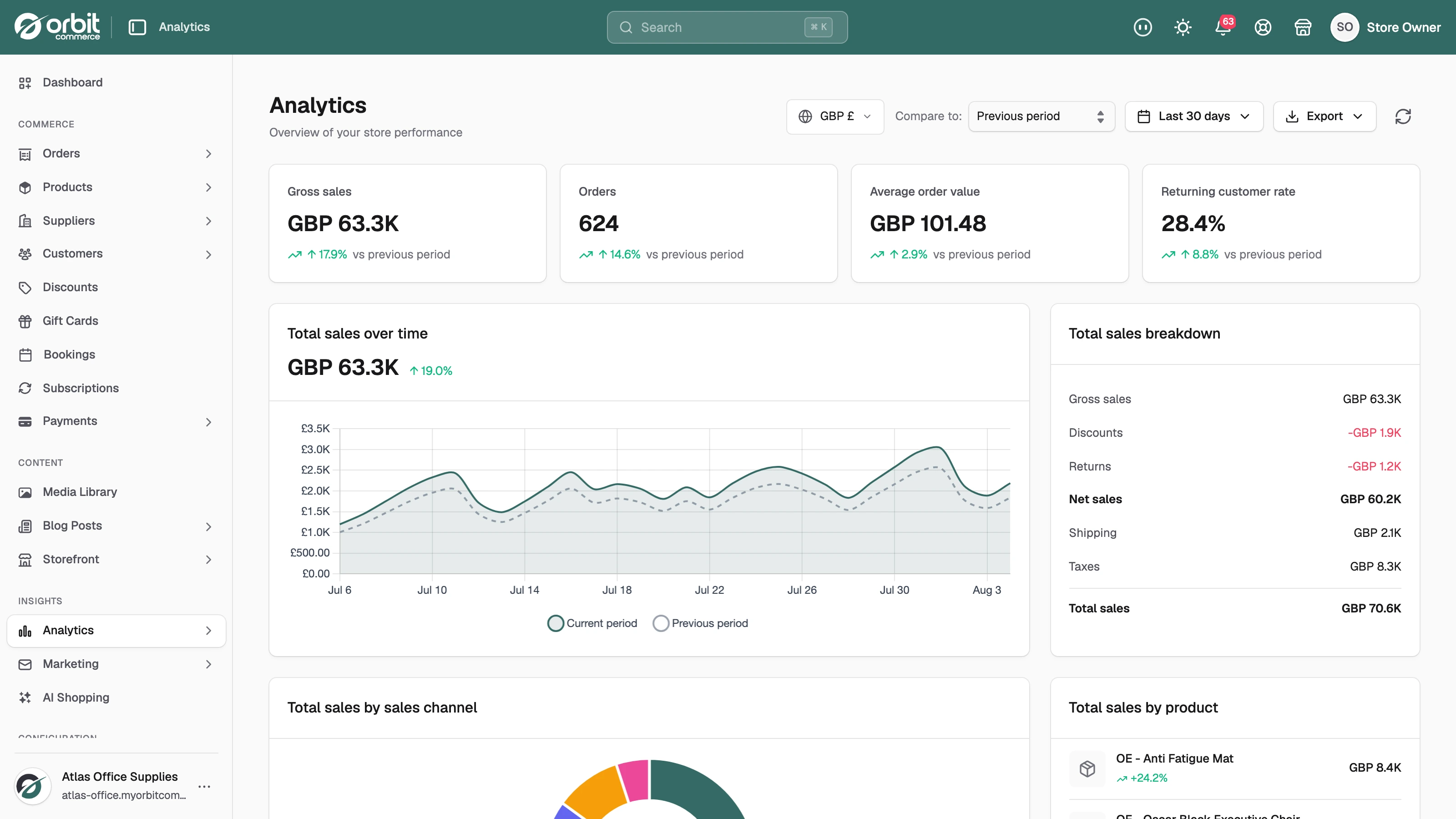Click the Blog Posts document icon

[25, 526]
